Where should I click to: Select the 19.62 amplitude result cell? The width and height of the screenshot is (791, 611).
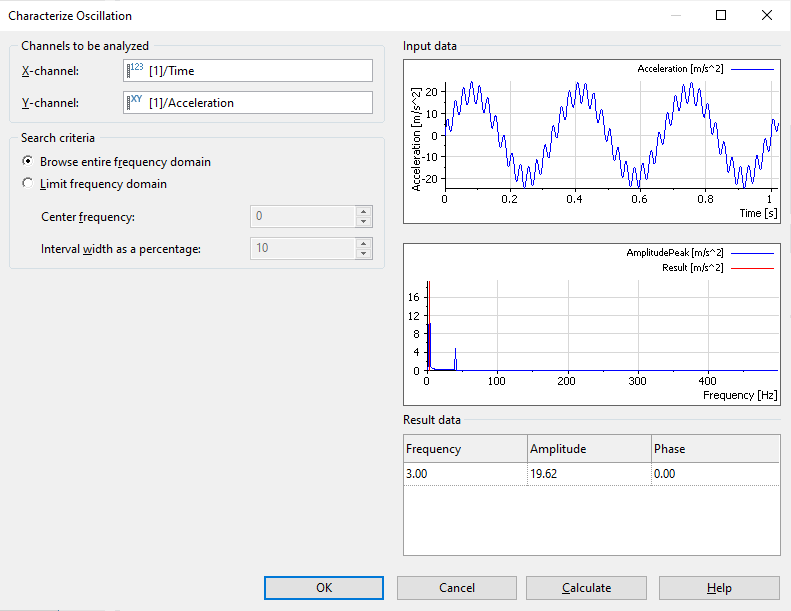(x=588, y=475)
